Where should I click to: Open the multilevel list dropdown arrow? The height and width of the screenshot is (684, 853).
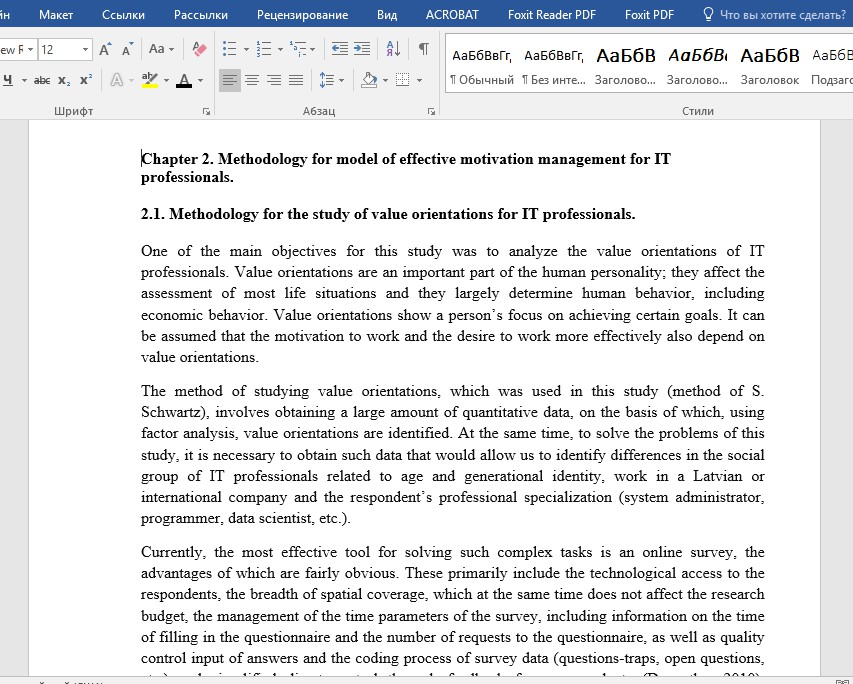point(312,50)
